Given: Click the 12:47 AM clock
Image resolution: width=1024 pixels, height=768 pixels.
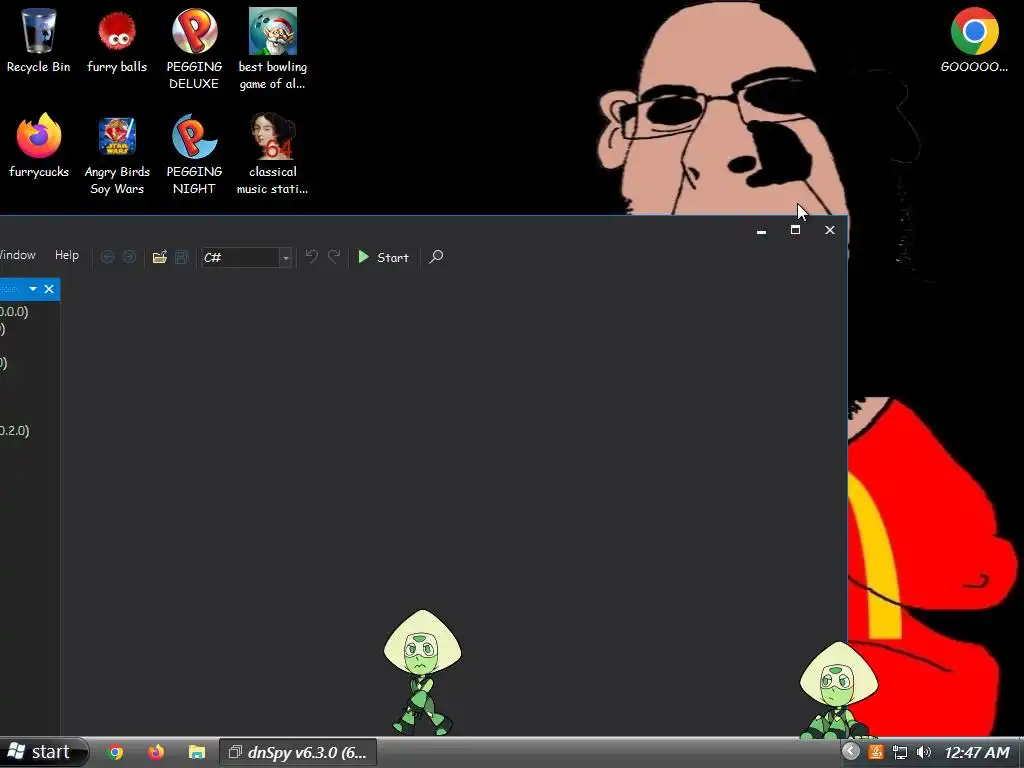Looking at the screenshot, I should click(977, 753).
